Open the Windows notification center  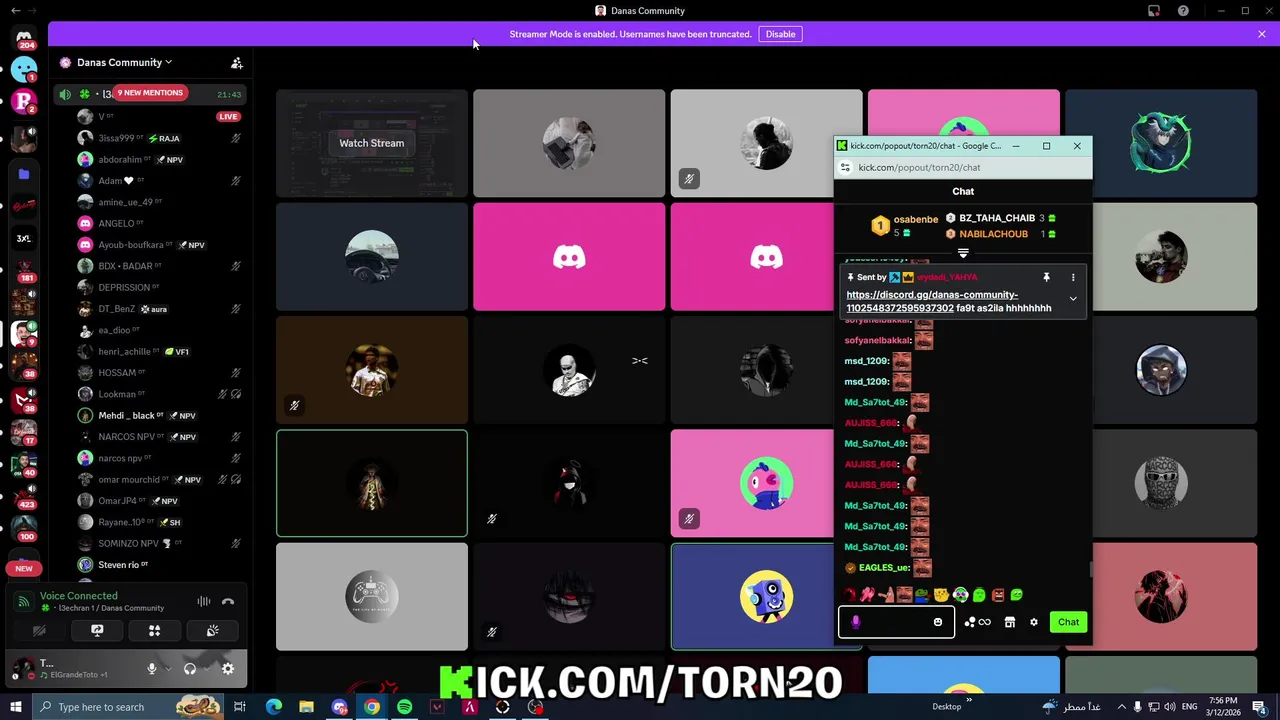pos(1259,707)
